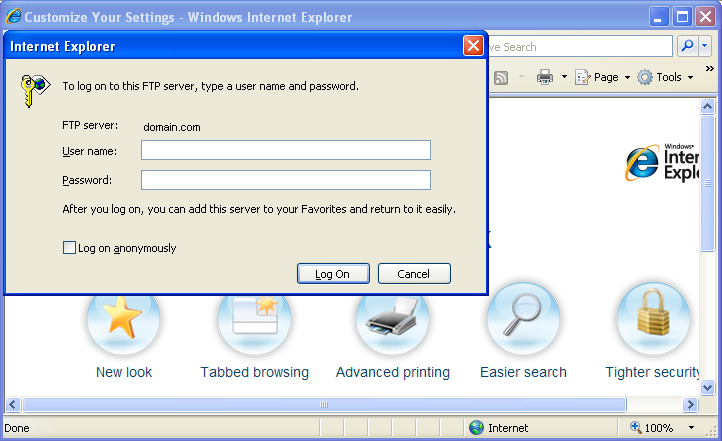Enable Log on anonymously checkbox
The height and width of the screenshot is (441, 722).
tap(69, 248)
